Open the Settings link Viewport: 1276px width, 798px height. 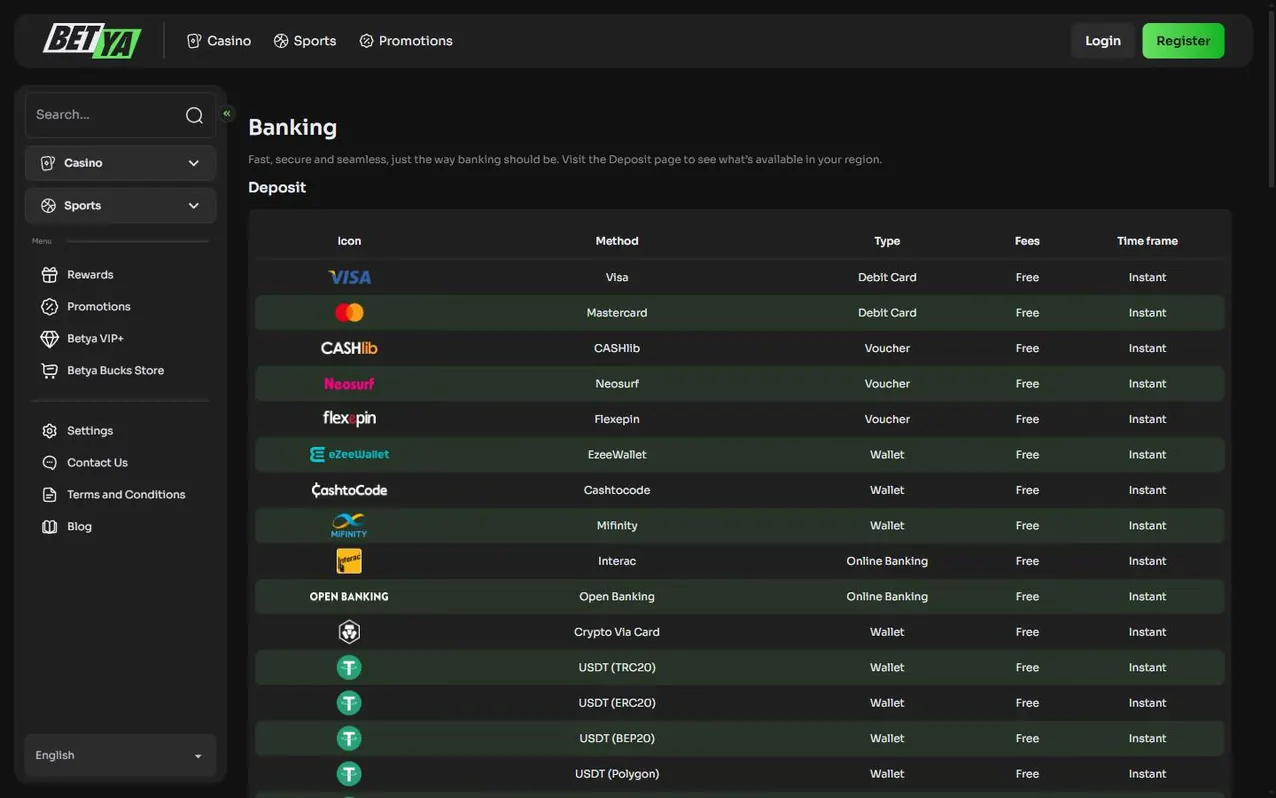90,431
